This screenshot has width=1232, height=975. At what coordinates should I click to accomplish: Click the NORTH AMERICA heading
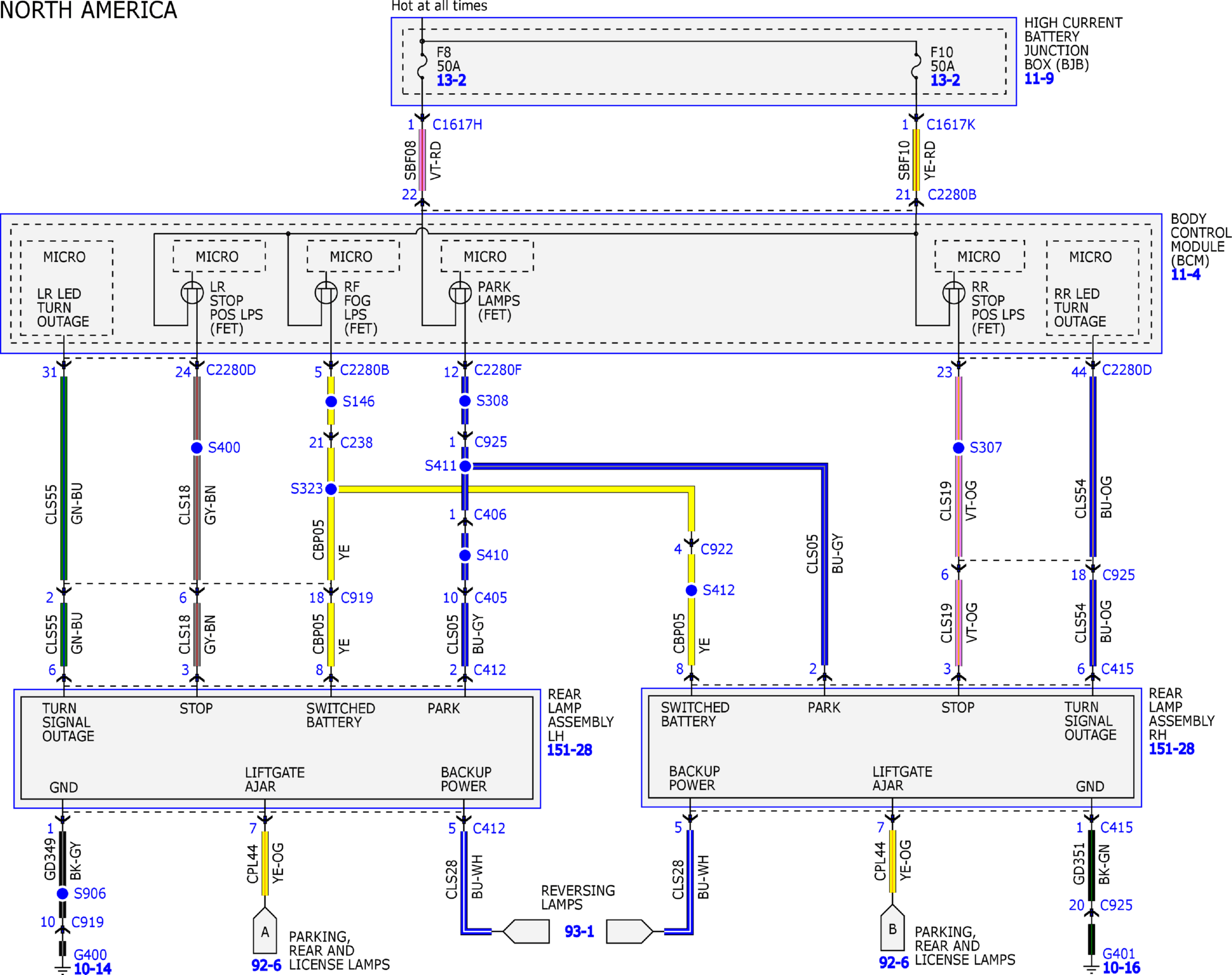click(x=88, y=10)
